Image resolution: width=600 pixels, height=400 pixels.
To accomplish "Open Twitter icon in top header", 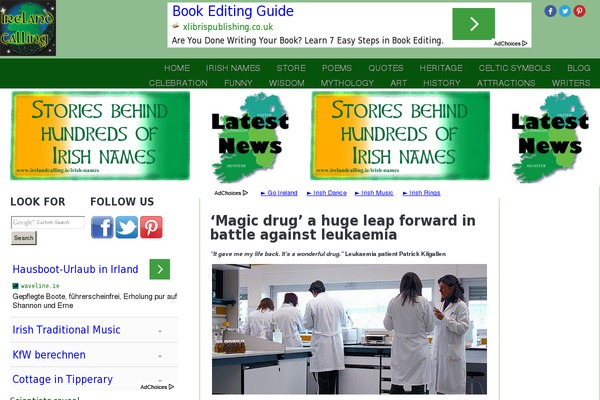I will [x=565, y=11].
